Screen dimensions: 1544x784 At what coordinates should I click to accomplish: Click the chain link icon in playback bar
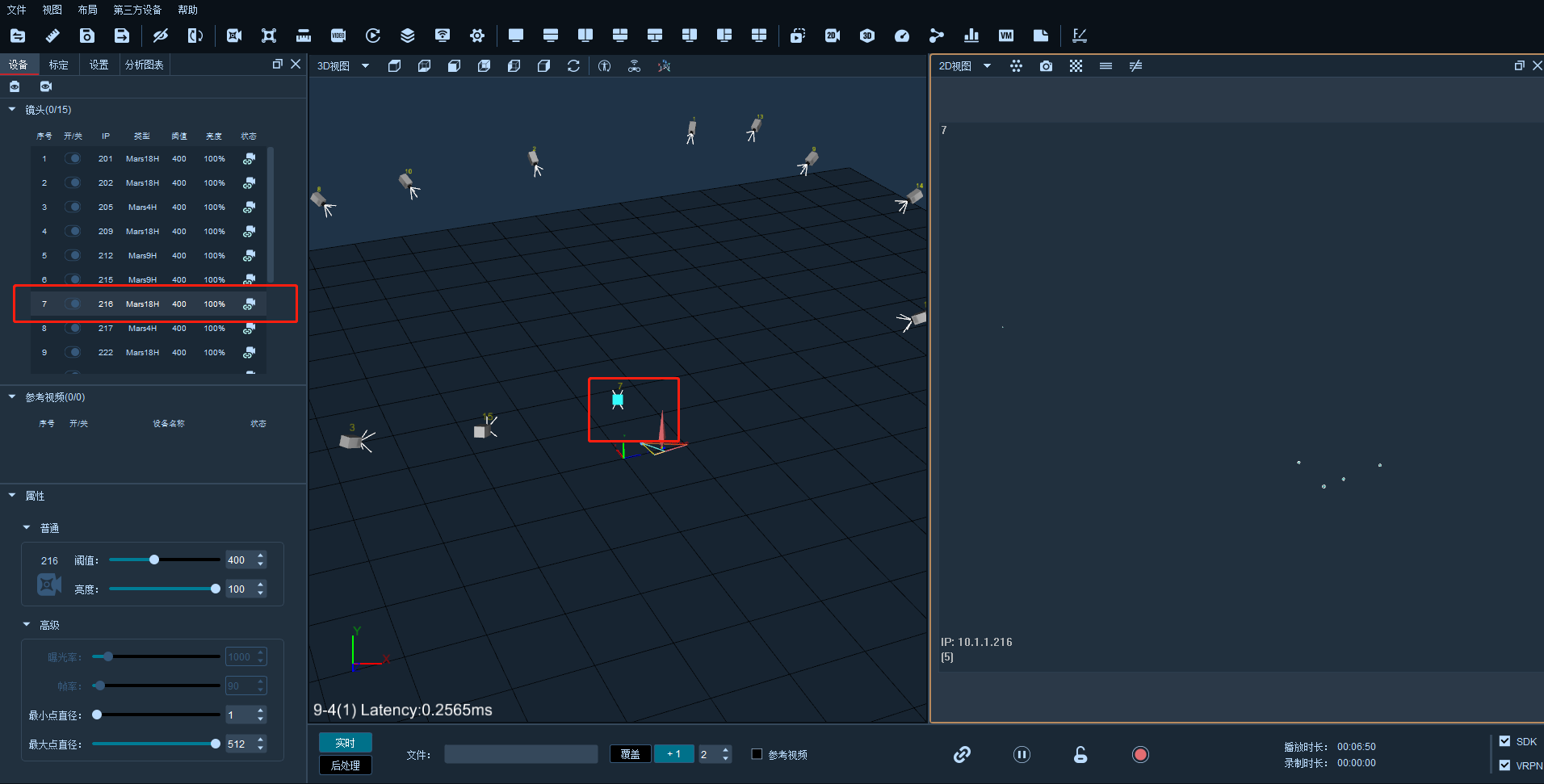(962, 755)
